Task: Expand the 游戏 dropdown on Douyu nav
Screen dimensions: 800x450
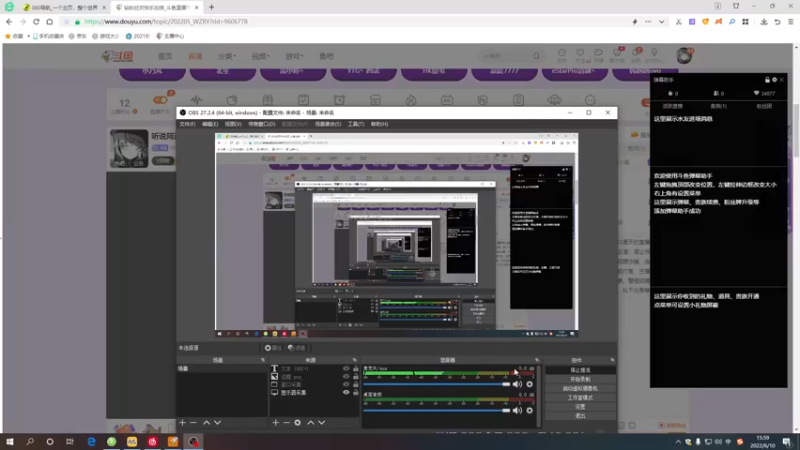Action: point(294,56)
